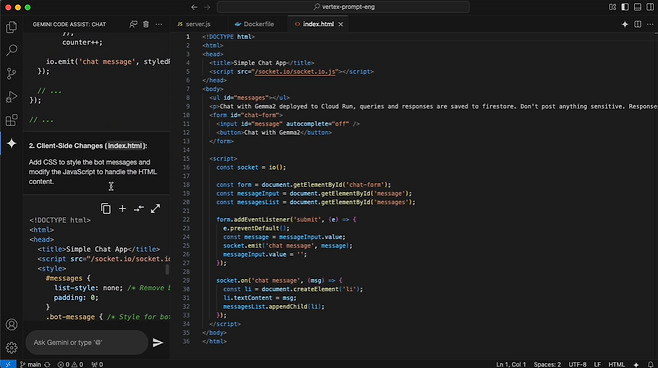Open the Extensions view

11,120
